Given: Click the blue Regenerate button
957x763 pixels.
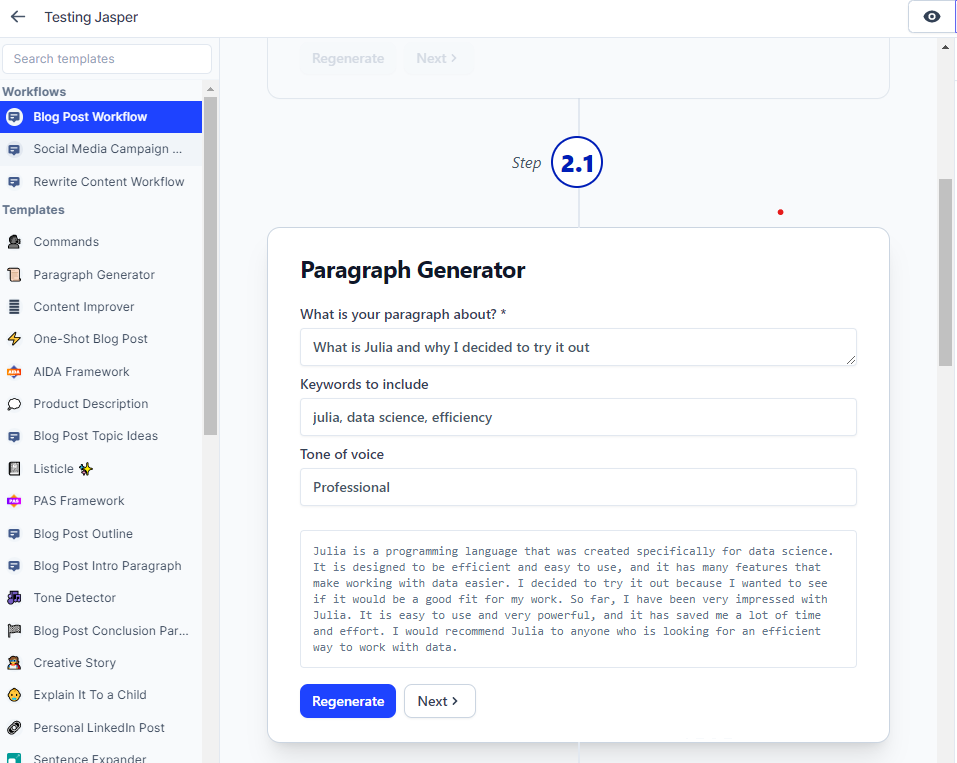Looking at the screenshot, I should 348,701.
